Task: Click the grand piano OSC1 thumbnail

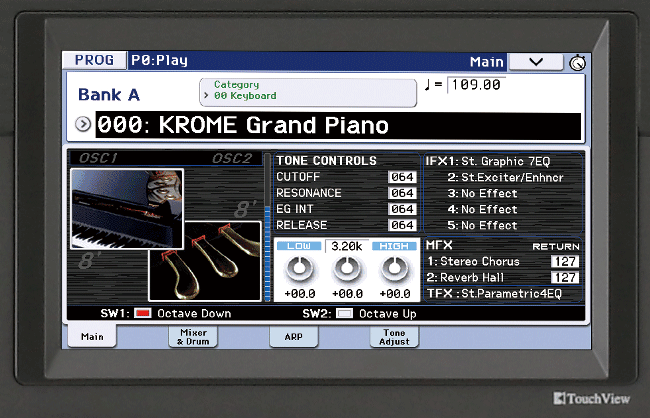Action: tap(127, 209)
